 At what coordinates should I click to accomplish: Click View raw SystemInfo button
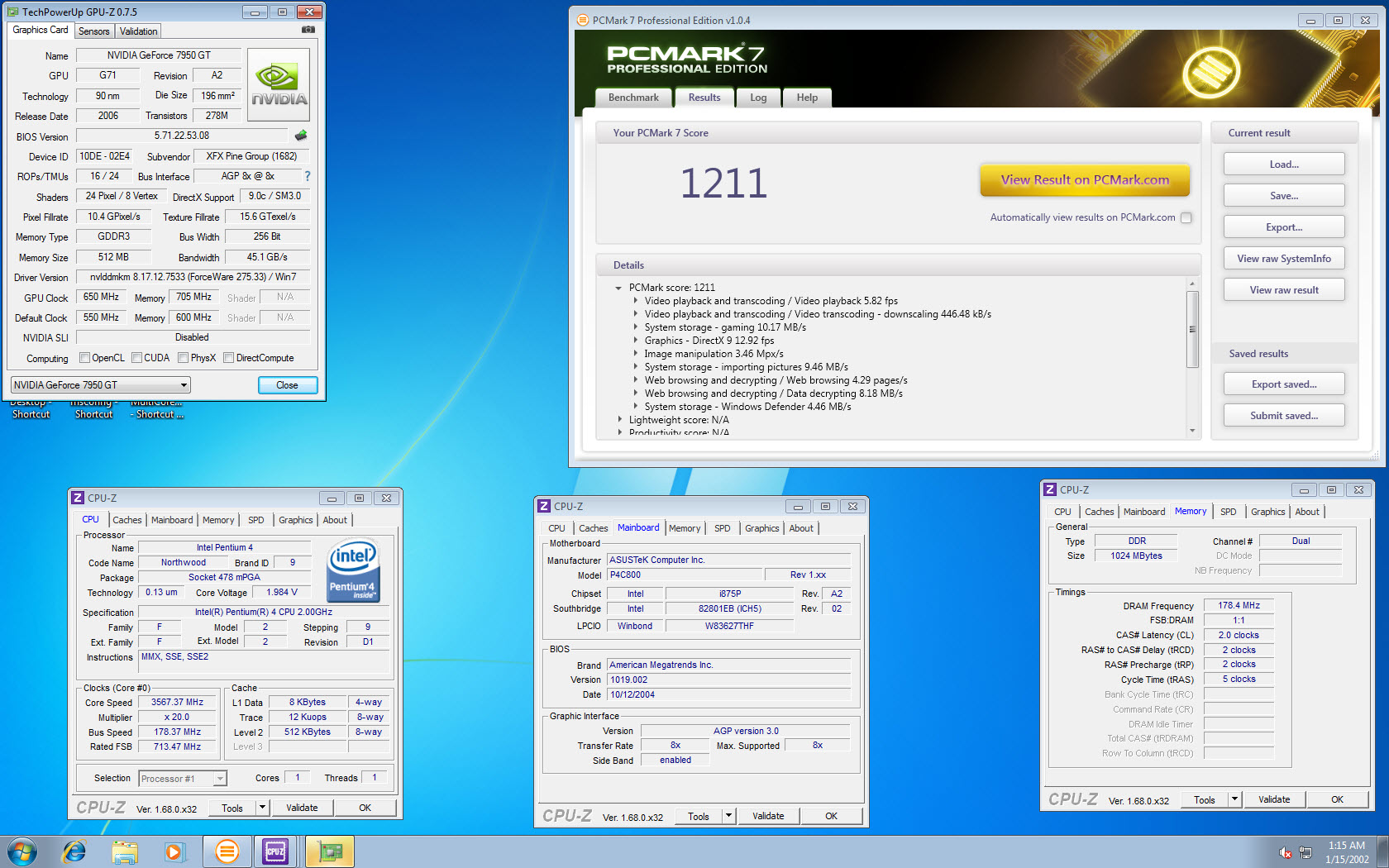pos(1284,259)
